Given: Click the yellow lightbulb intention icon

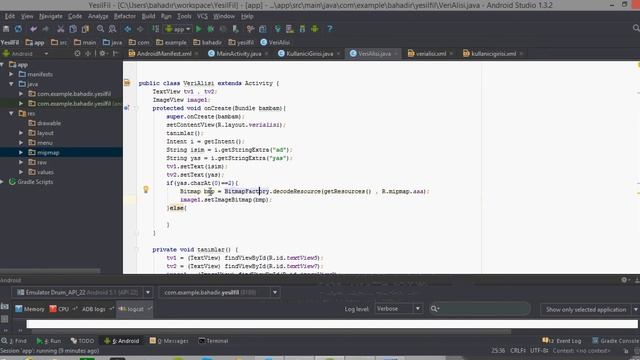Looking at the screenshot, I should 146,189.
